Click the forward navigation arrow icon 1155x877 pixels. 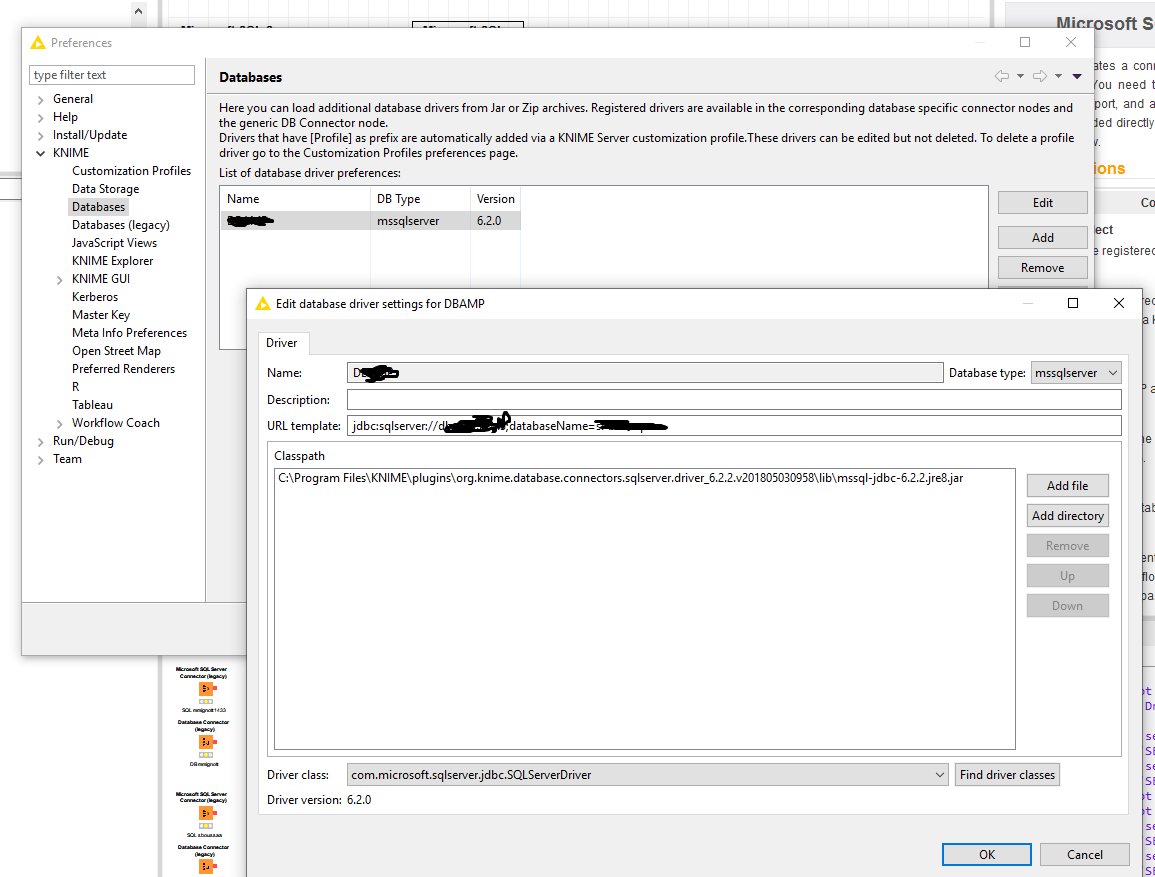click(x=1039, y=76)
